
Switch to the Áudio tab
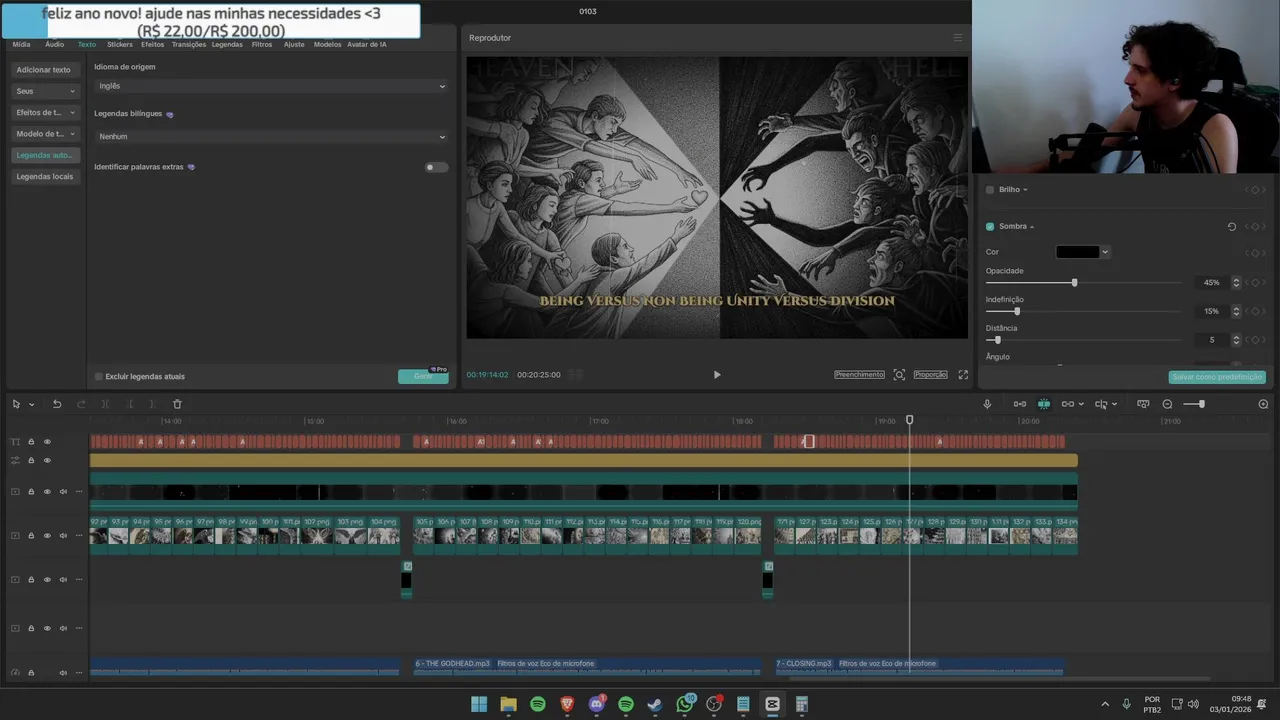(54, 45)
